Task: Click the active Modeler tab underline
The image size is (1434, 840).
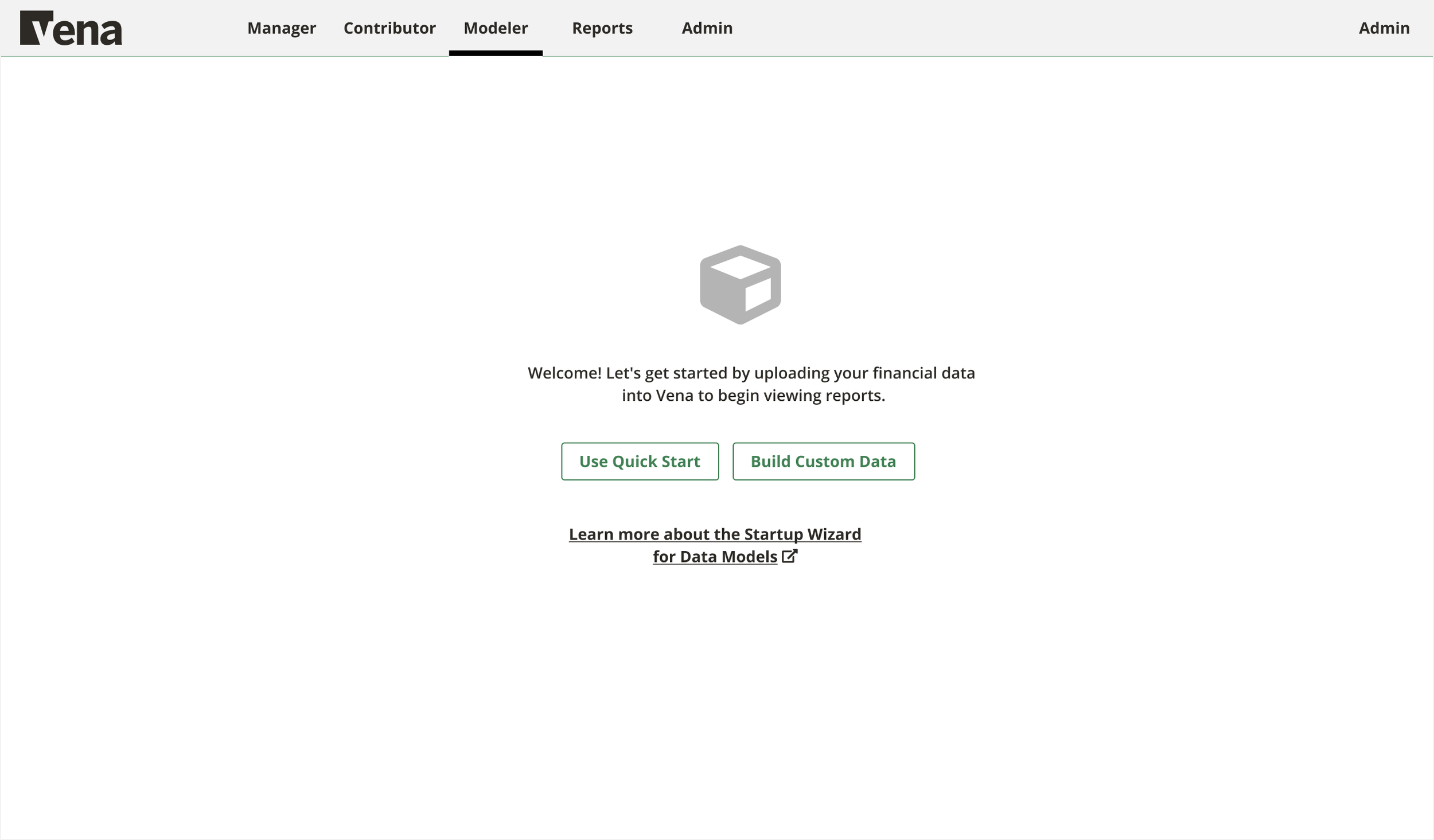Action: click(x=496, y=52)
